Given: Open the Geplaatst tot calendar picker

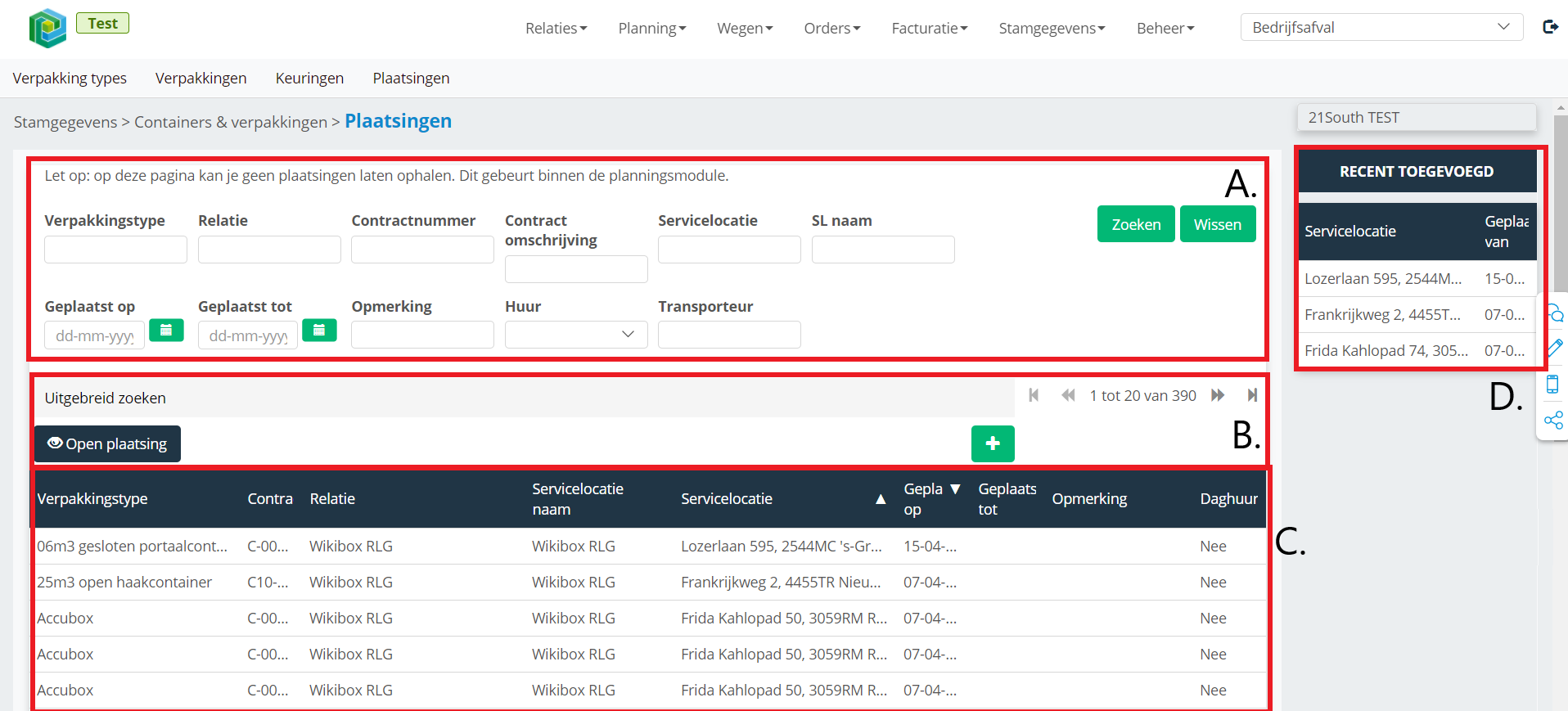Looking at the screenshot, I should coord(319,331).
